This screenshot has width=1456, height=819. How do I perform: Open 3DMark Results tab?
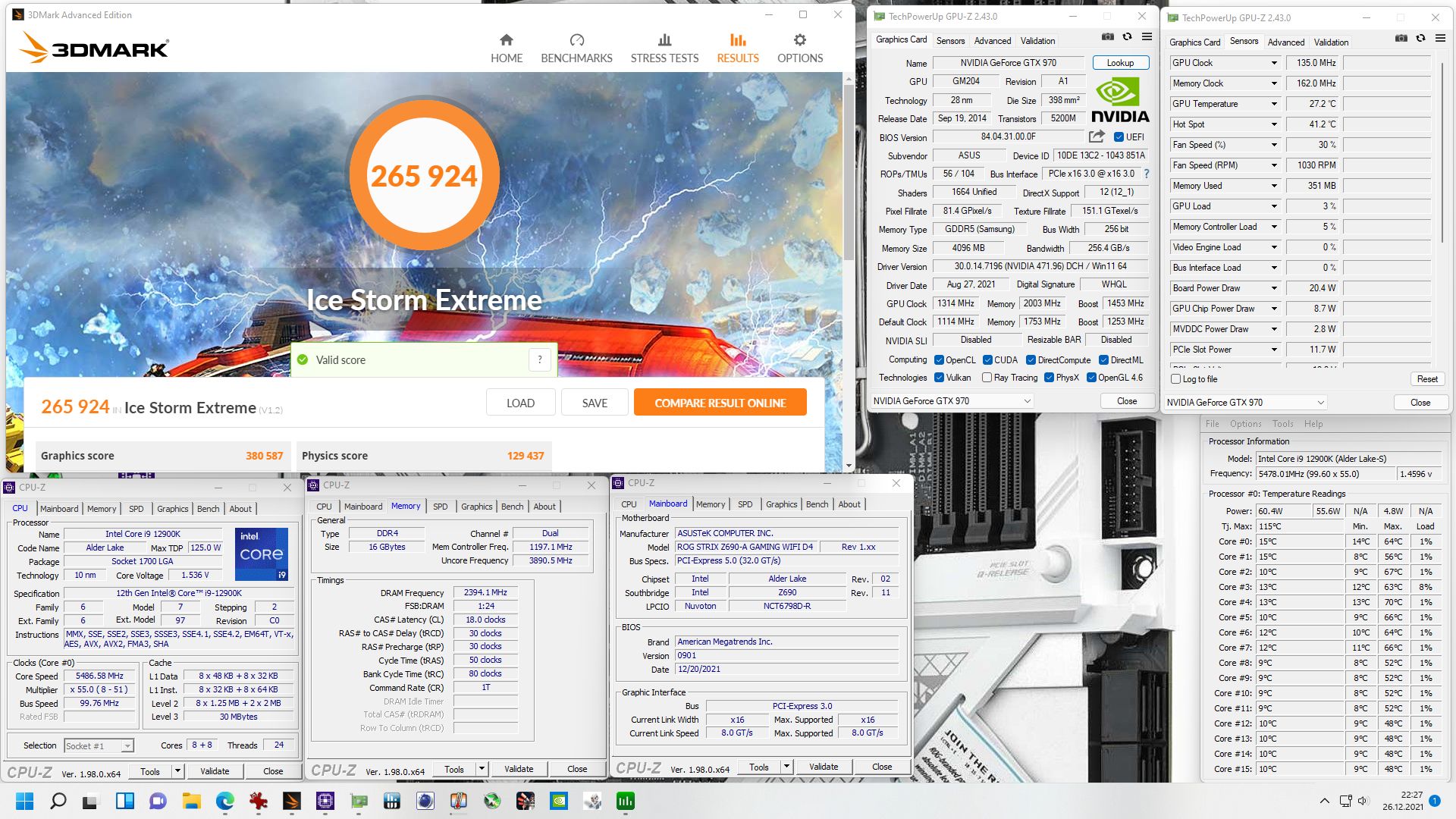click(x=738, y=49)
